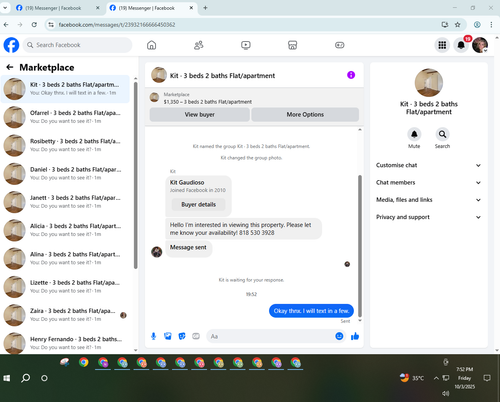Open the Daniel conversation

point(65,174)
